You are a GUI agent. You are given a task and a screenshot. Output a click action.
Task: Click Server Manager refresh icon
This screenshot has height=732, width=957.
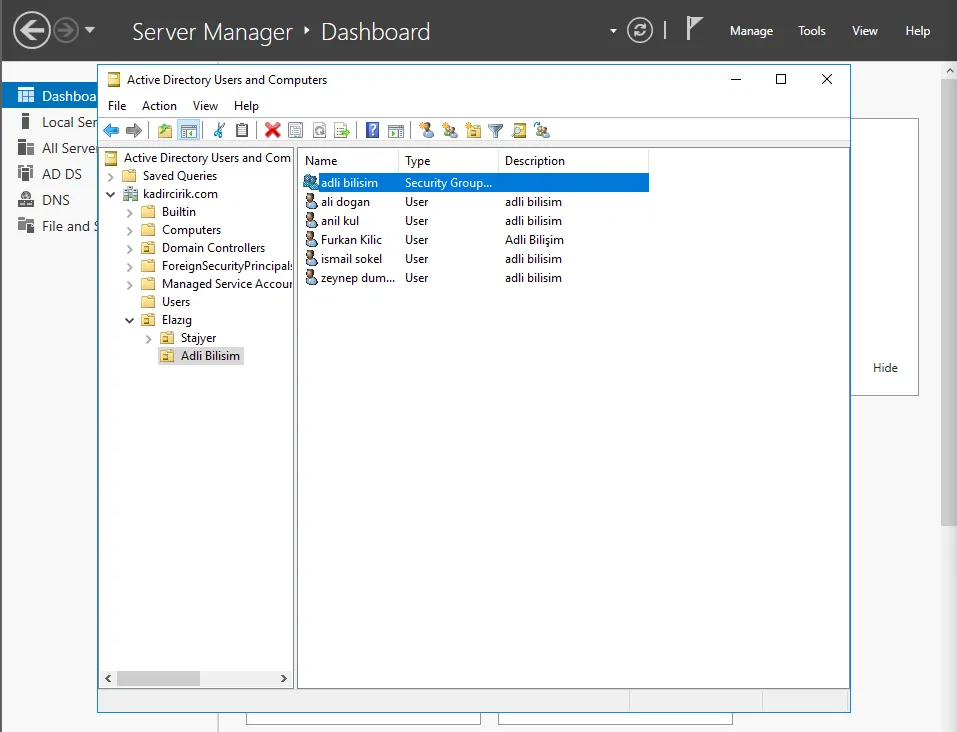(x=640, y=31)
